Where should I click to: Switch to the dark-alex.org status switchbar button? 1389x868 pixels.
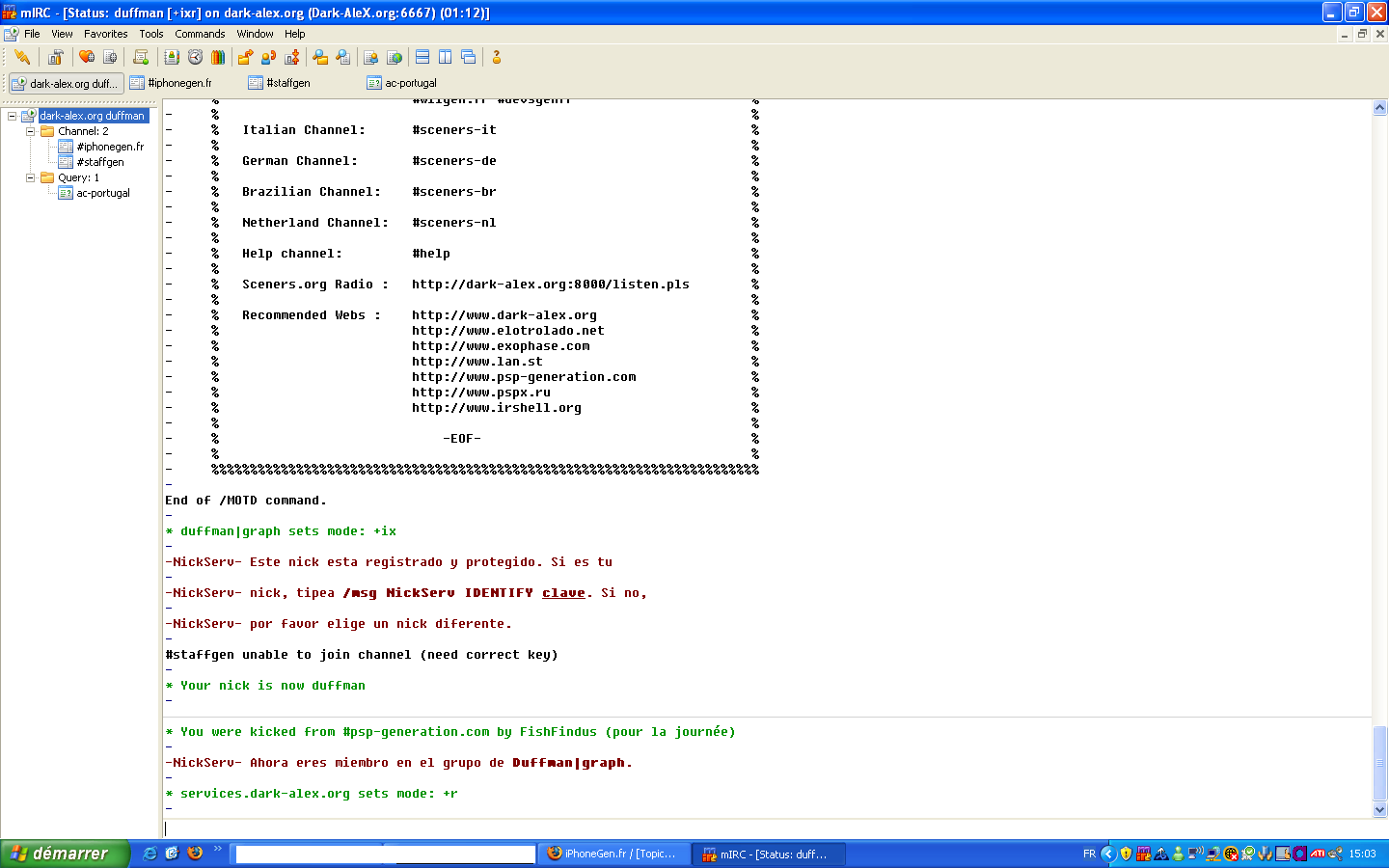[67, 84]
